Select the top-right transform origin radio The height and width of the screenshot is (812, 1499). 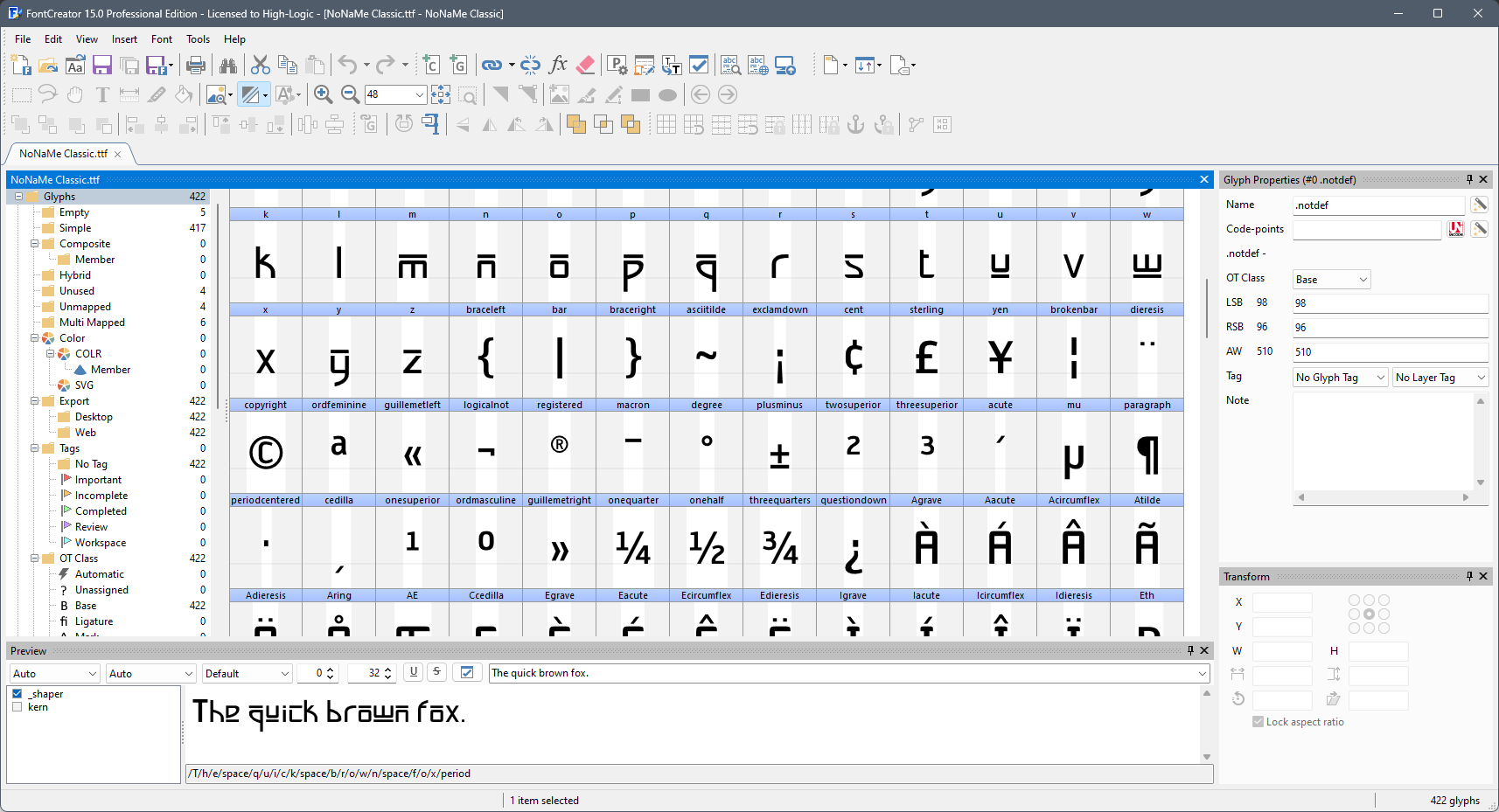[1384, 600]
